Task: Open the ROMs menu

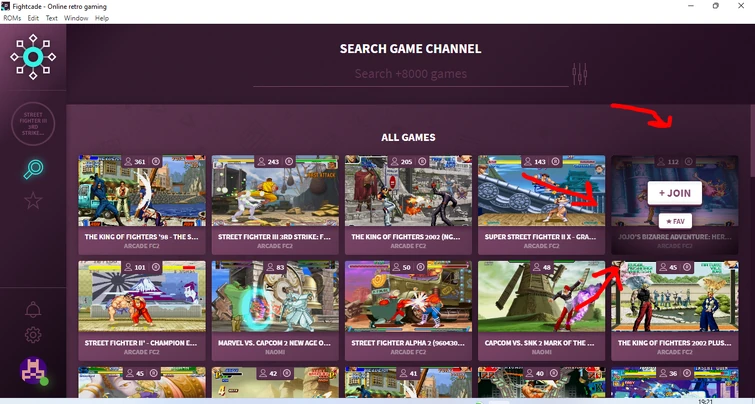Action: (x=12, y=18)
